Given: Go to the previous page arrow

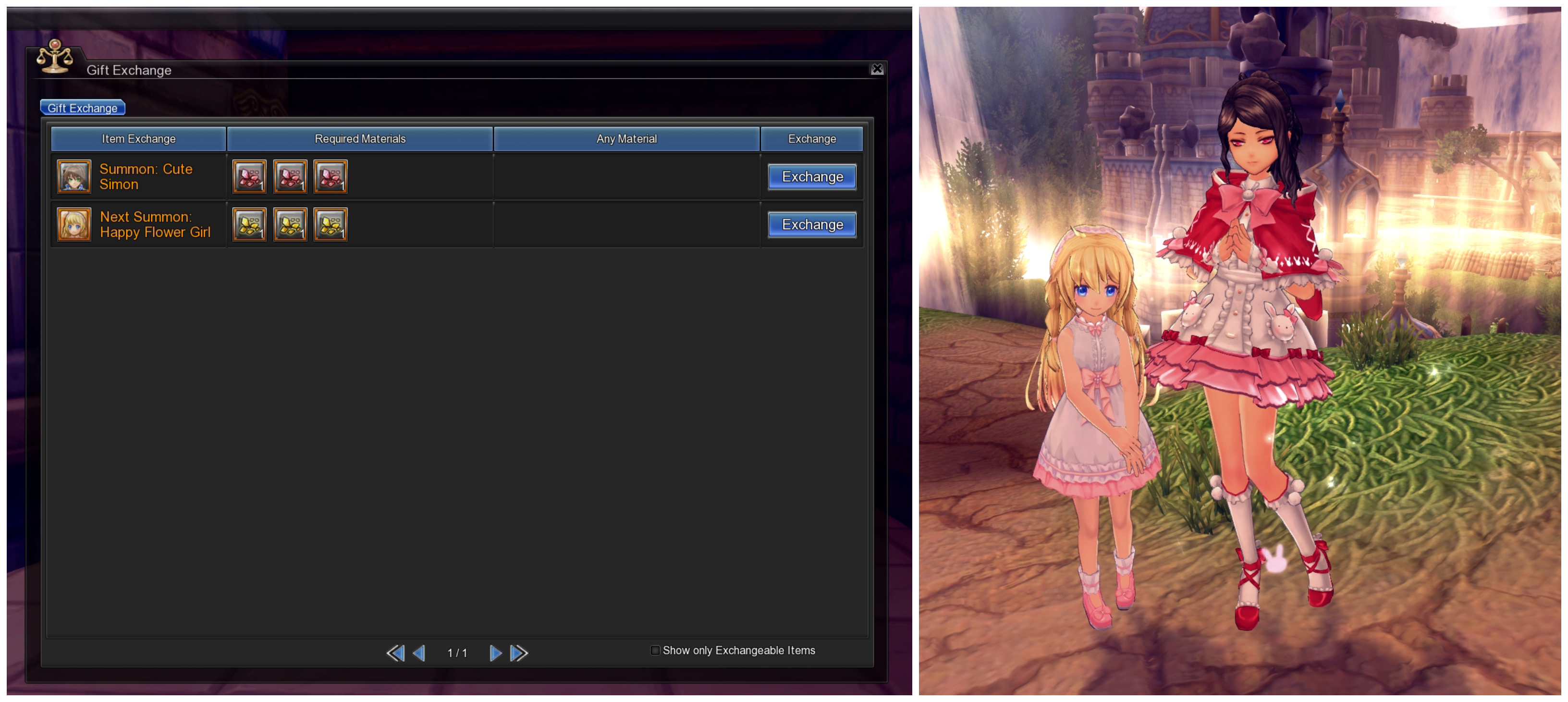Looking at the screenshot, I should [x=419, y=653].
